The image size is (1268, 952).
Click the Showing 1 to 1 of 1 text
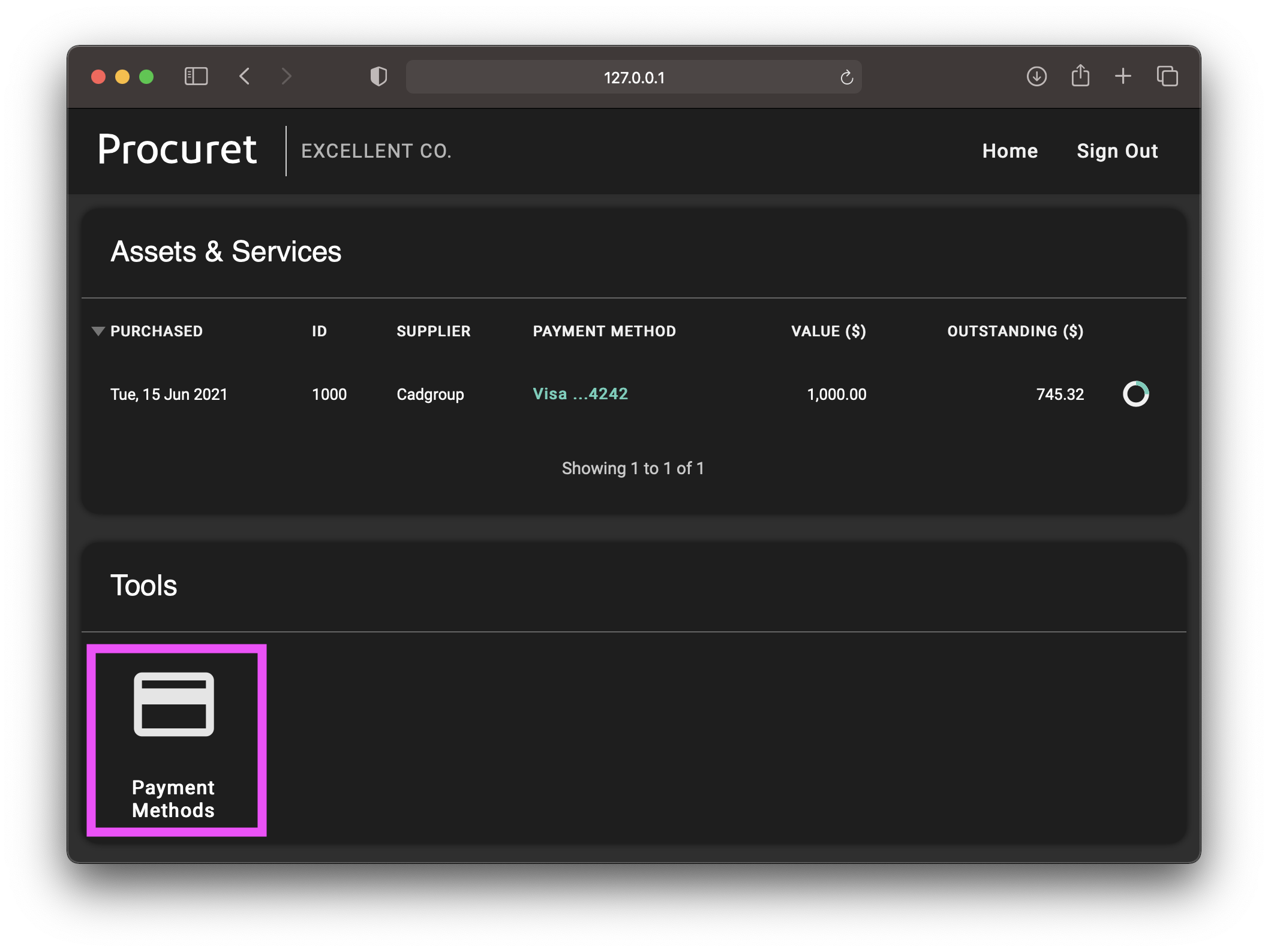[x=633, y=468]
